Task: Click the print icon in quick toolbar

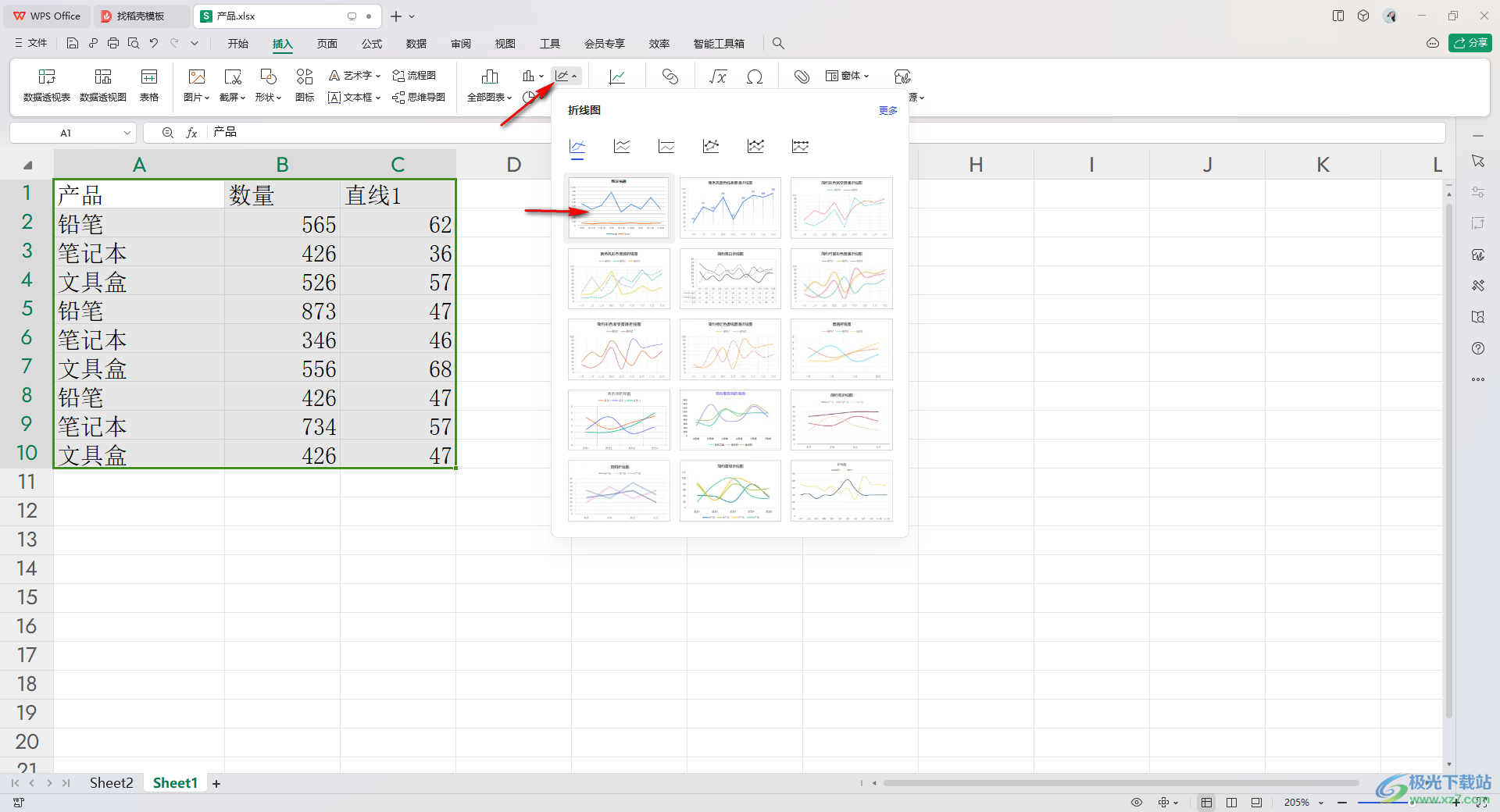Action: [113, 44]
